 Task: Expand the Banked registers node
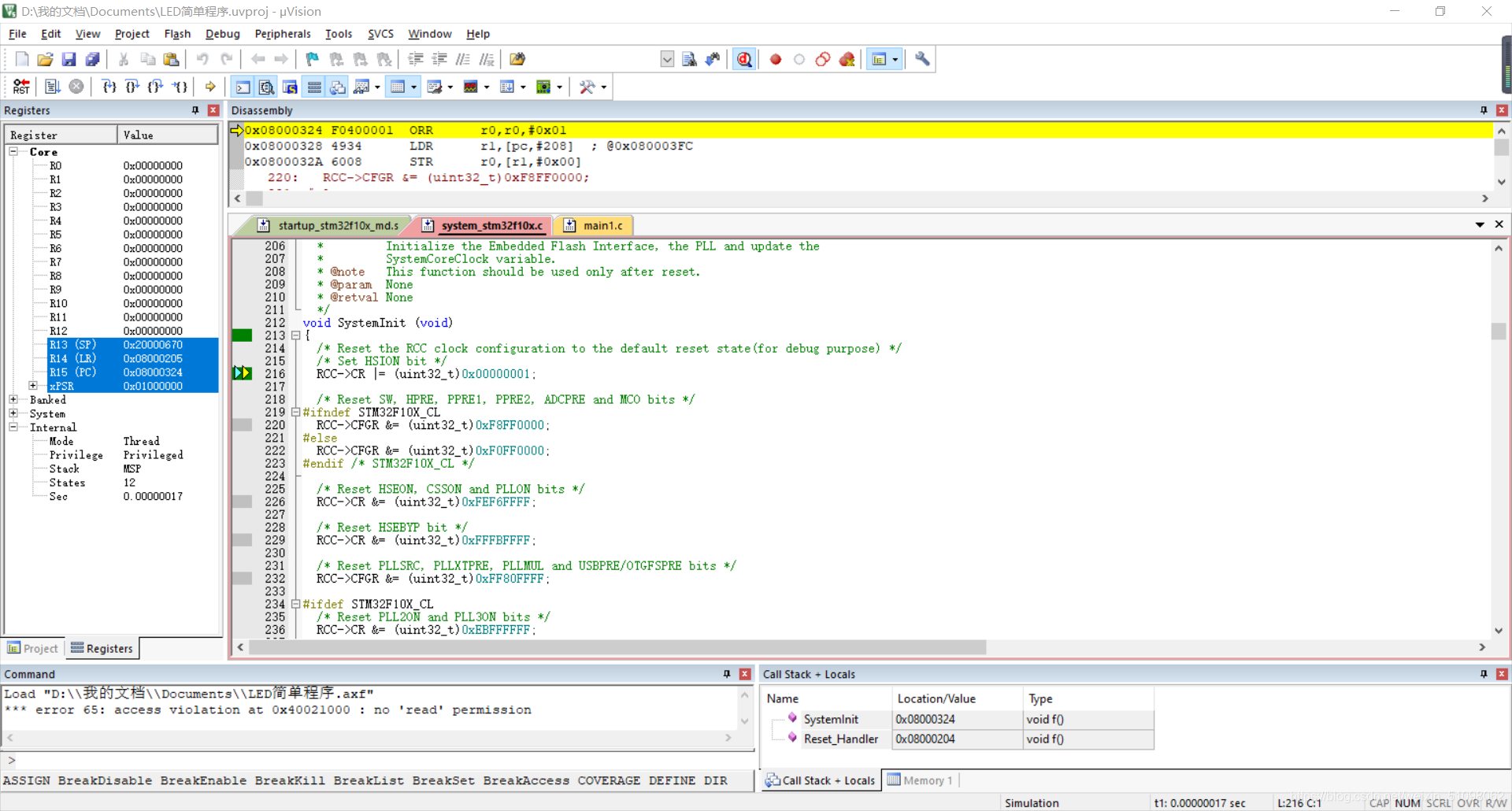13,399
